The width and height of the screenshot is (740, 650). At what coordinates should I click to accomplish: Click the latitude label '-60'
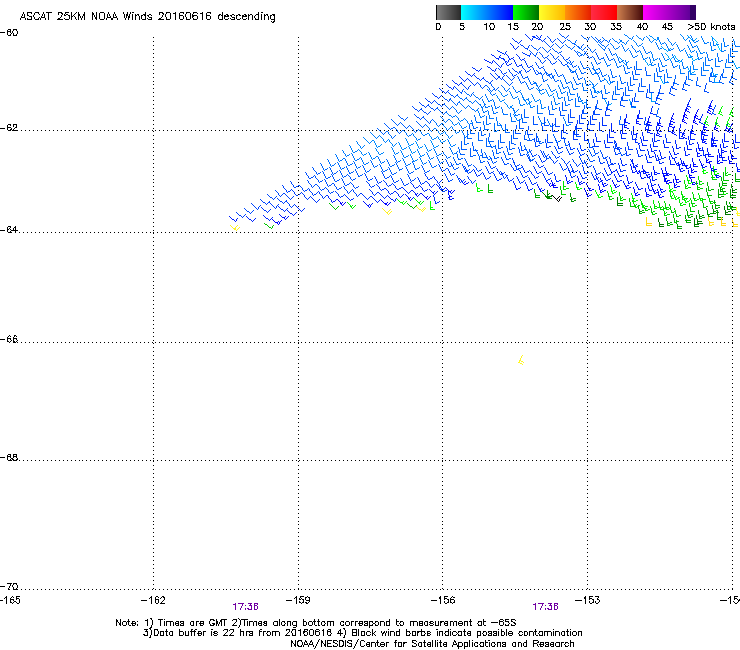[9, 33]
